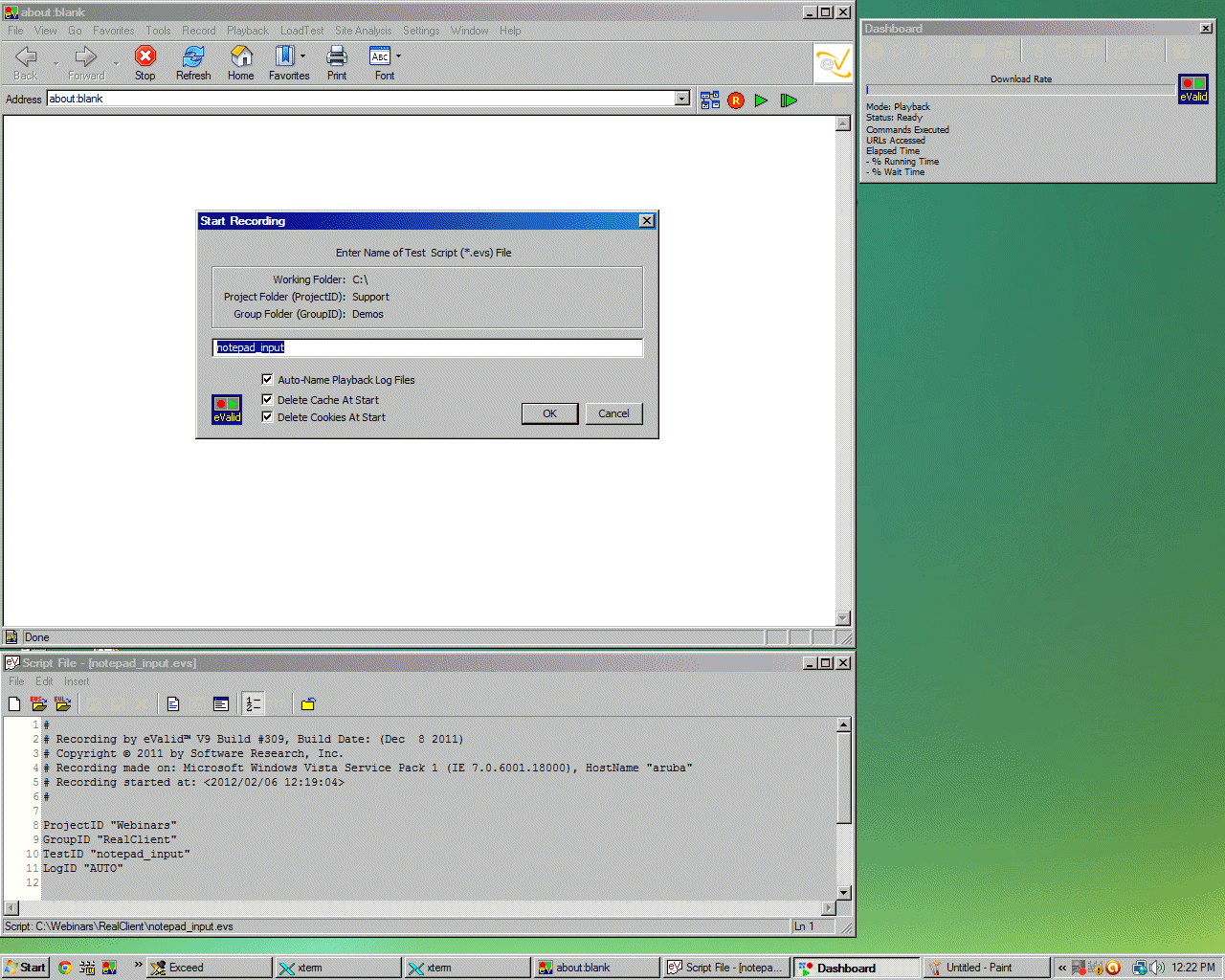Open the Settings menu
This screenshot has width=1225, height=980.
pos(421,31)
